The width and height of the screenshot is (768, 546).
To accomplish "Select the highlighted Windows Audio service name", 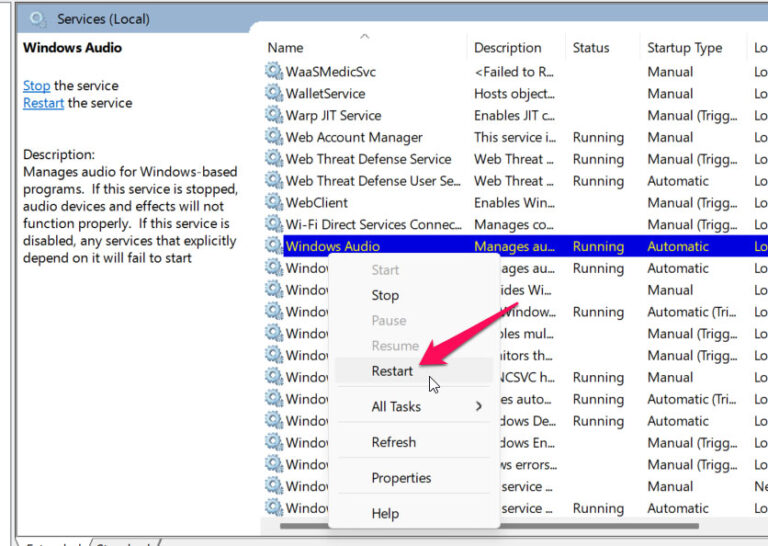I will (x=333, y=246).
